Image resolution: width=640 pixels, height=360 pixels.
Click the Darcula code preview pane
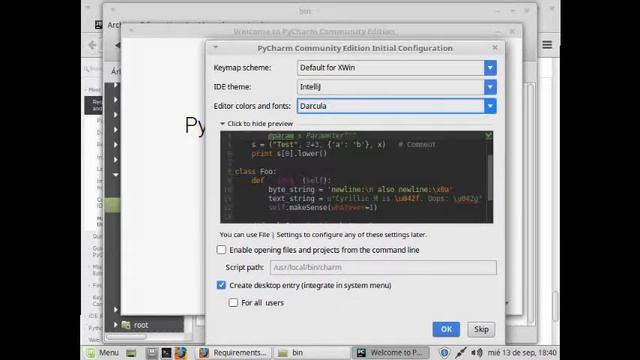click(x=356, y=177)
